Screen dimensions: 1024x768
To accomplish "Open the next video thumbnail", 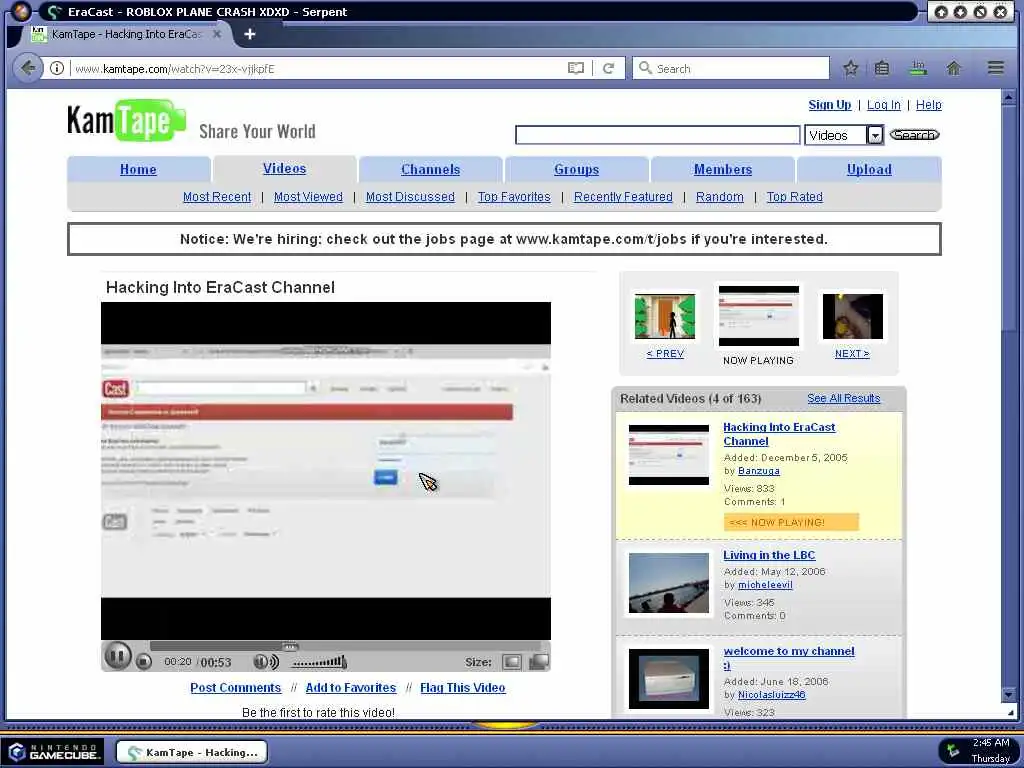I will 852,317.
